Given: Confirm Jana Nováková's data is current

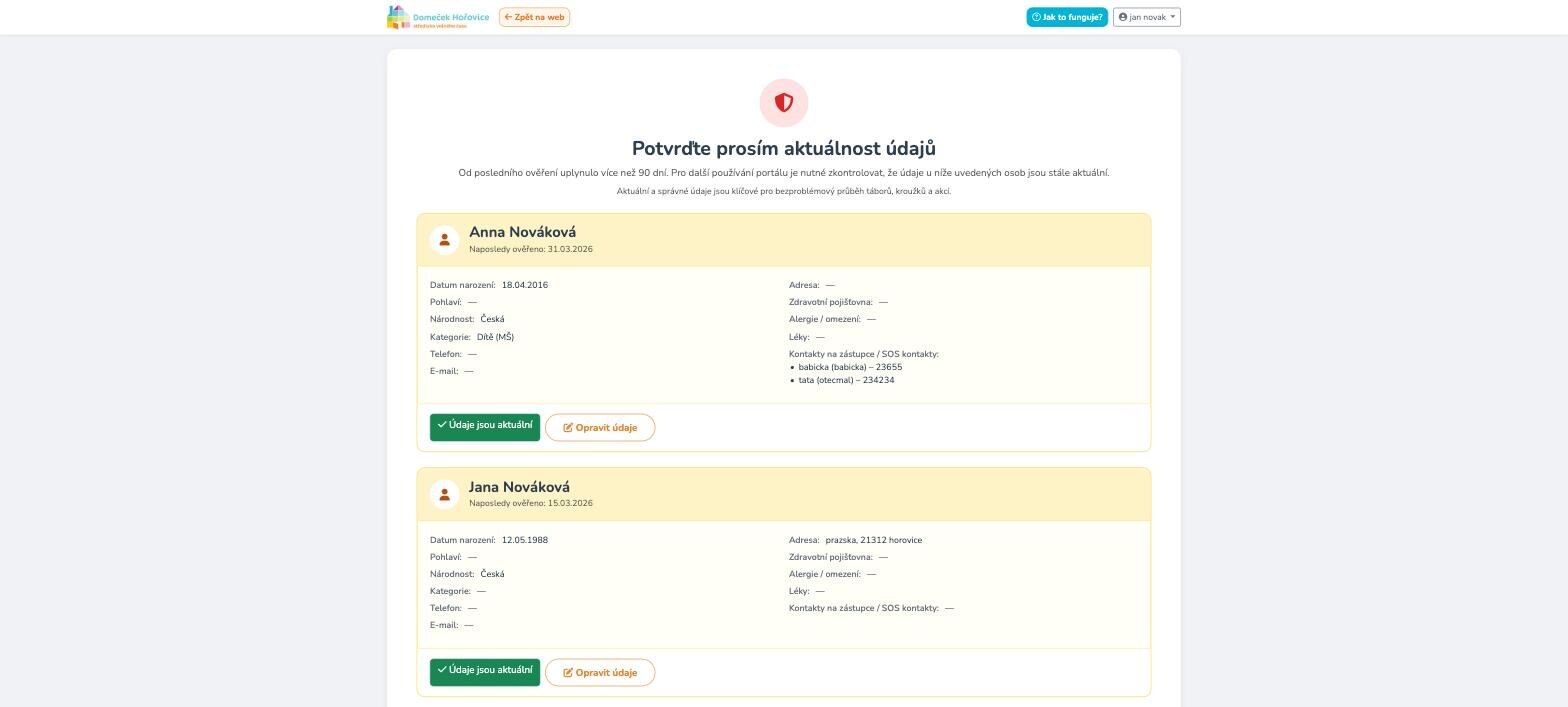Looking at the screenshot, I should (485, 672).
